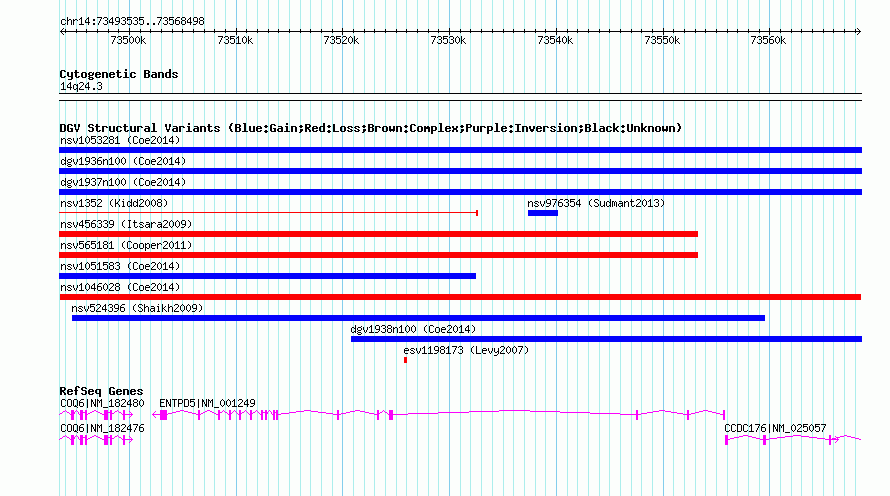Click the 73530k ruler tick label
The width and height of the screenshot is (890, 496).
pos(448,40)
